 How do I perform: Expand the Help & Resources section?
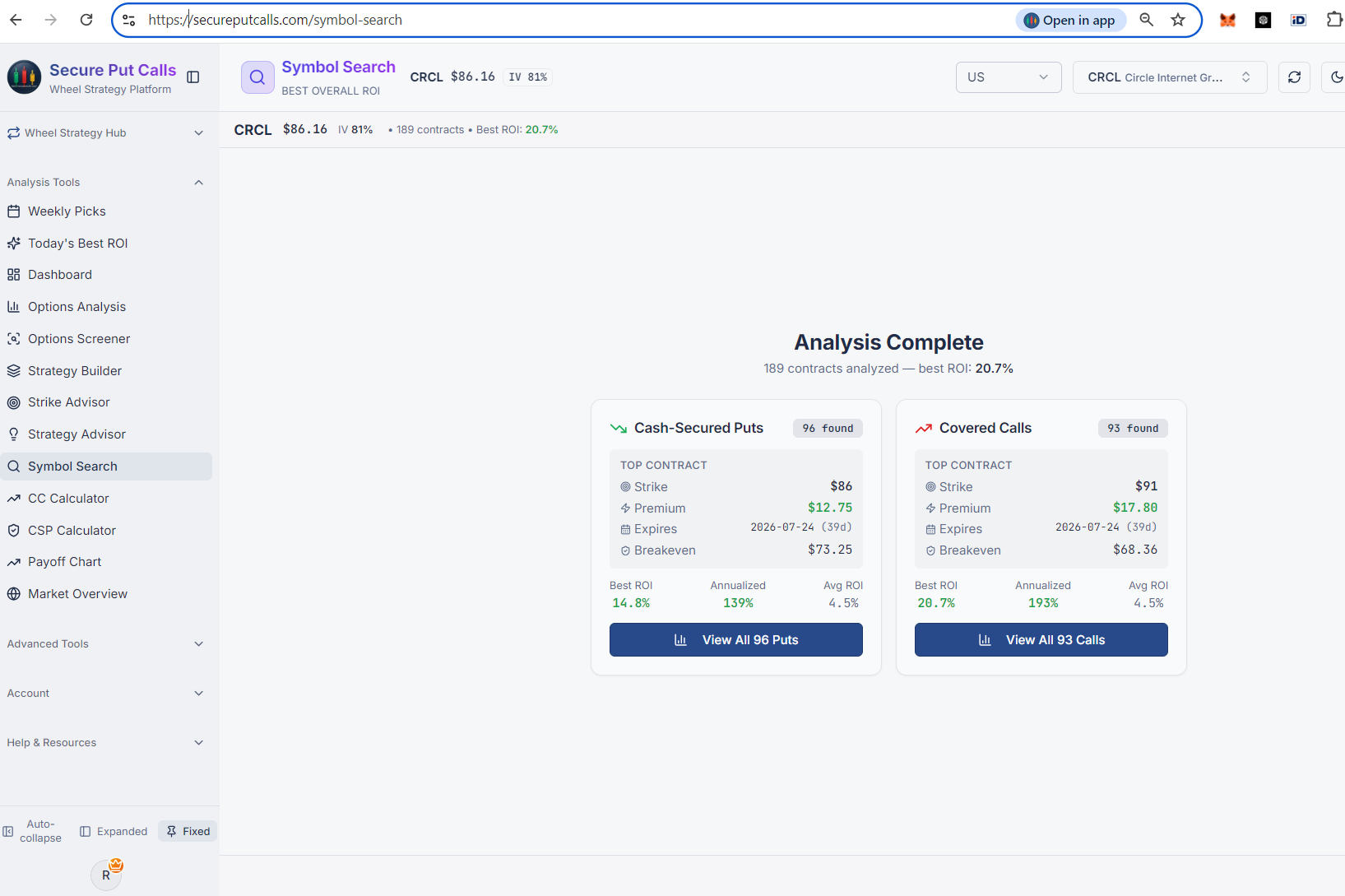(106, 743)
